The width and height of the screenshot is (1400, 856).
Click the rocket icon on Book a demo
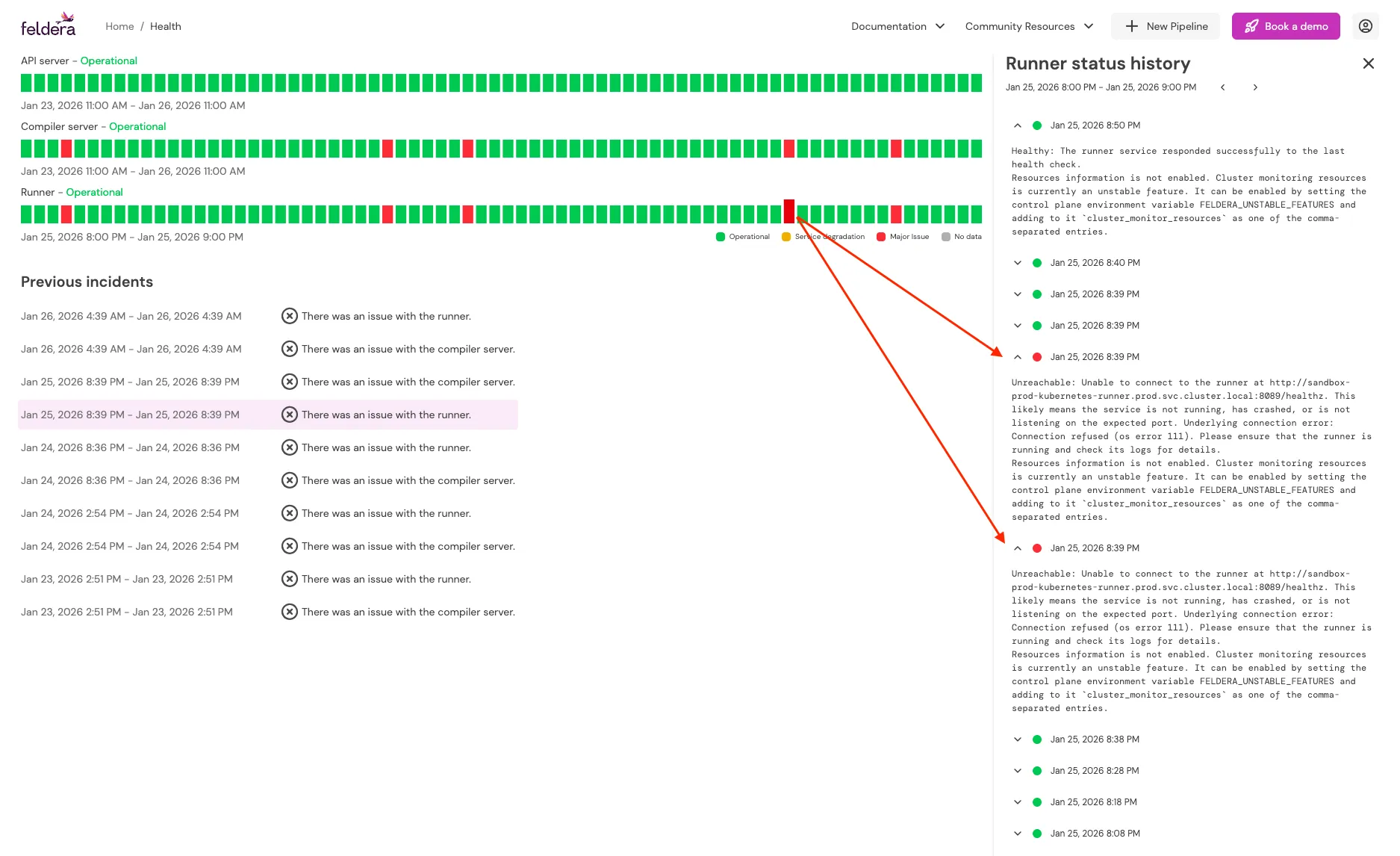1251,26
